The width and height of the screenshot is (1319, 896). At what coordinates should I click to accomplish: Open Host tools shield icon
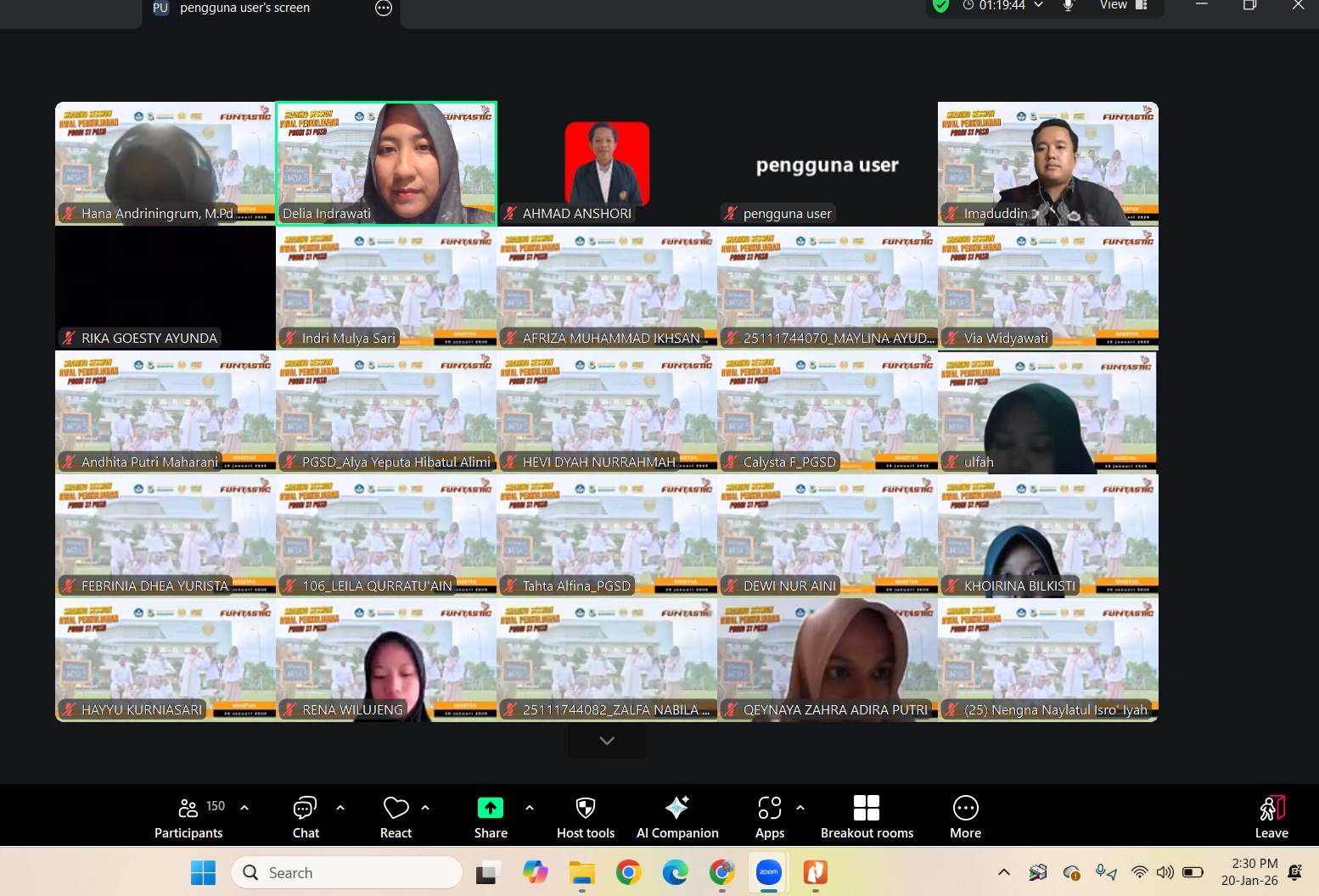coord(585,816)
